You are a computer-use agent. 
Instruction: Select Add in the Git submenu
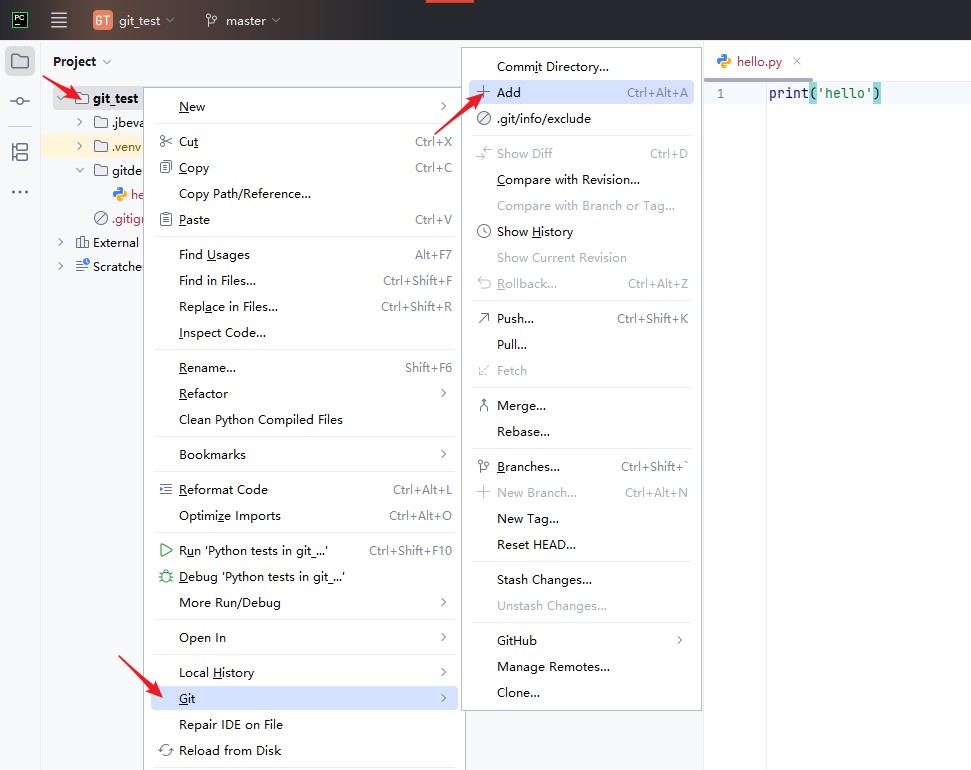(x=581, y=92)
